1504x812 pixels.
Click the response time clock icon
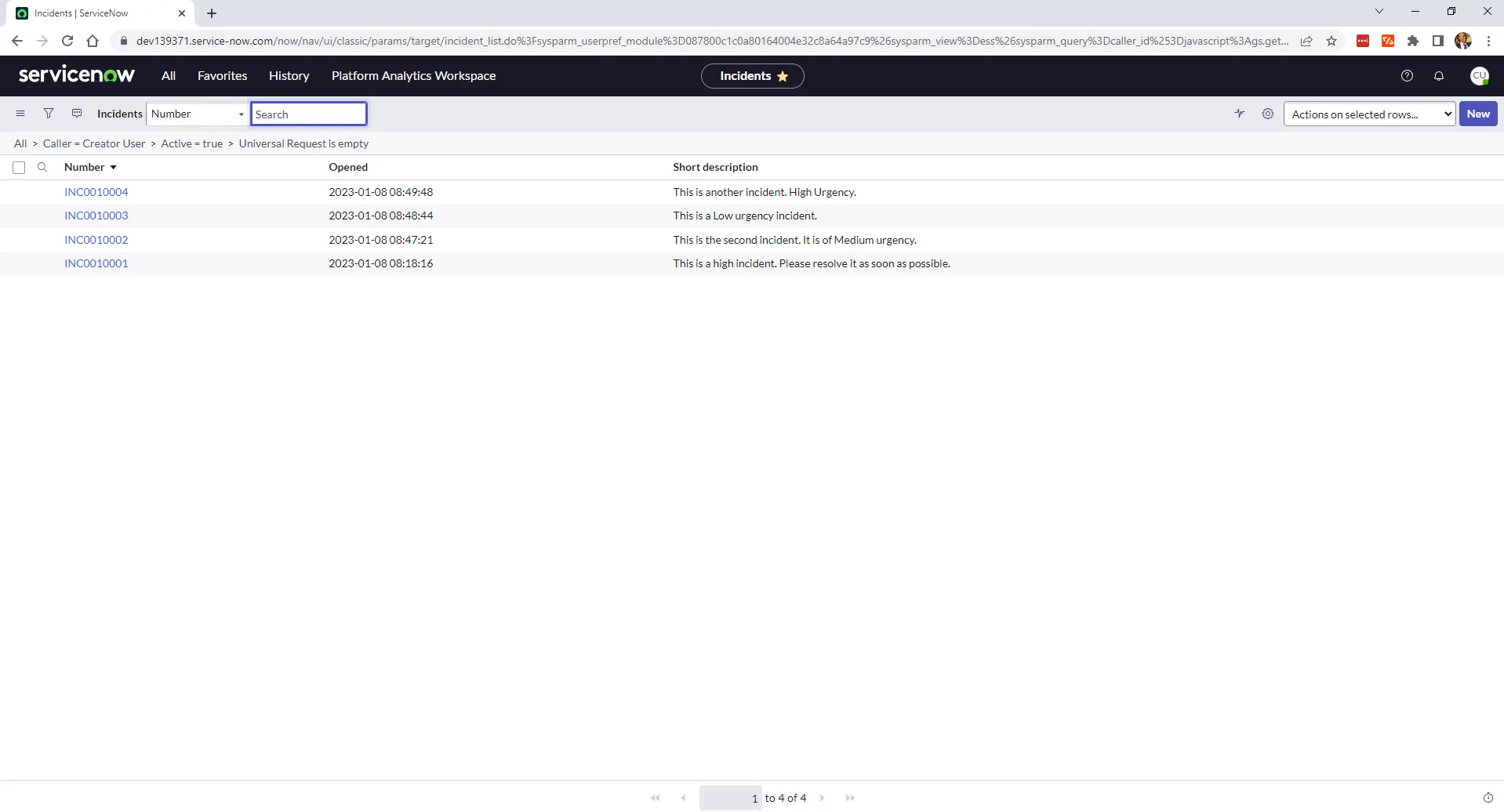pos(1488,798)
